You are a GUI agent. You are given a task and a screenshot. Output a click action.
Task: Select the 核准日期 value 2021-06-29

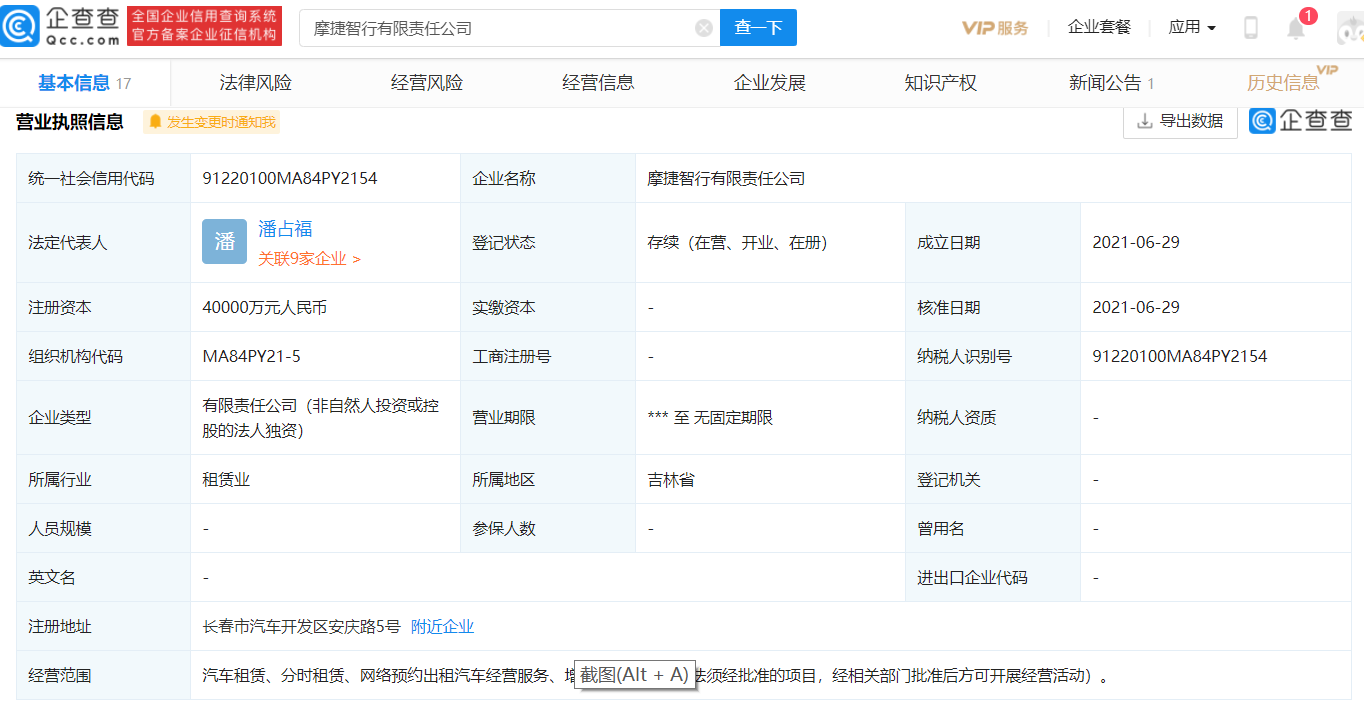click(x=1136, y=307)
